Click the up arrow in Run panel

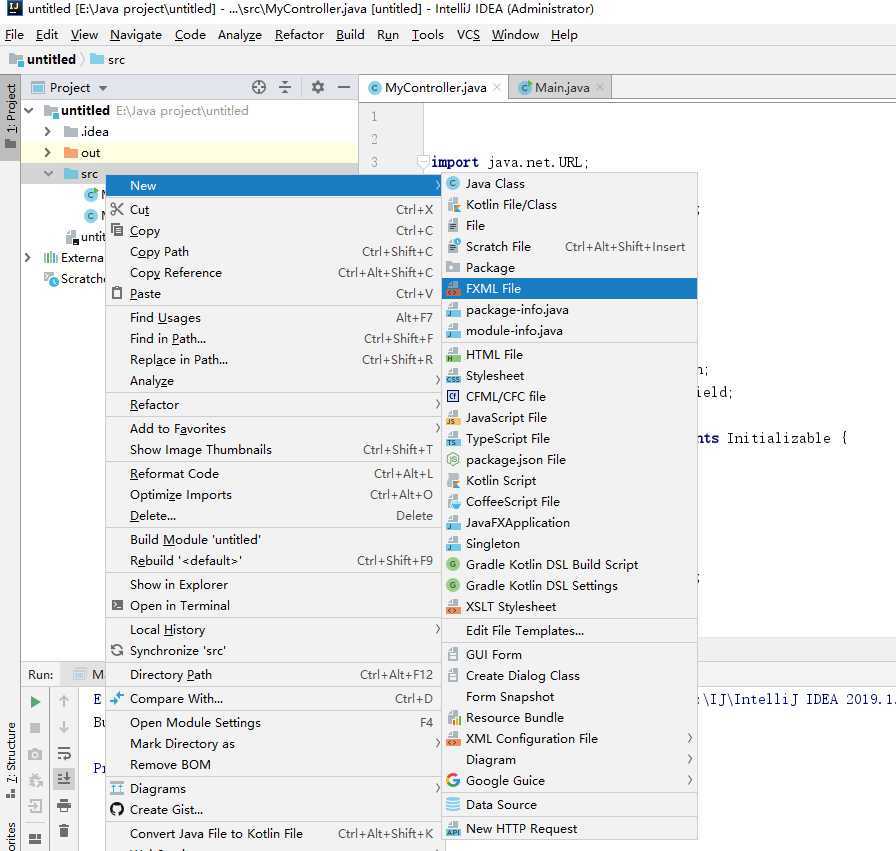click(x=64, y=701)
